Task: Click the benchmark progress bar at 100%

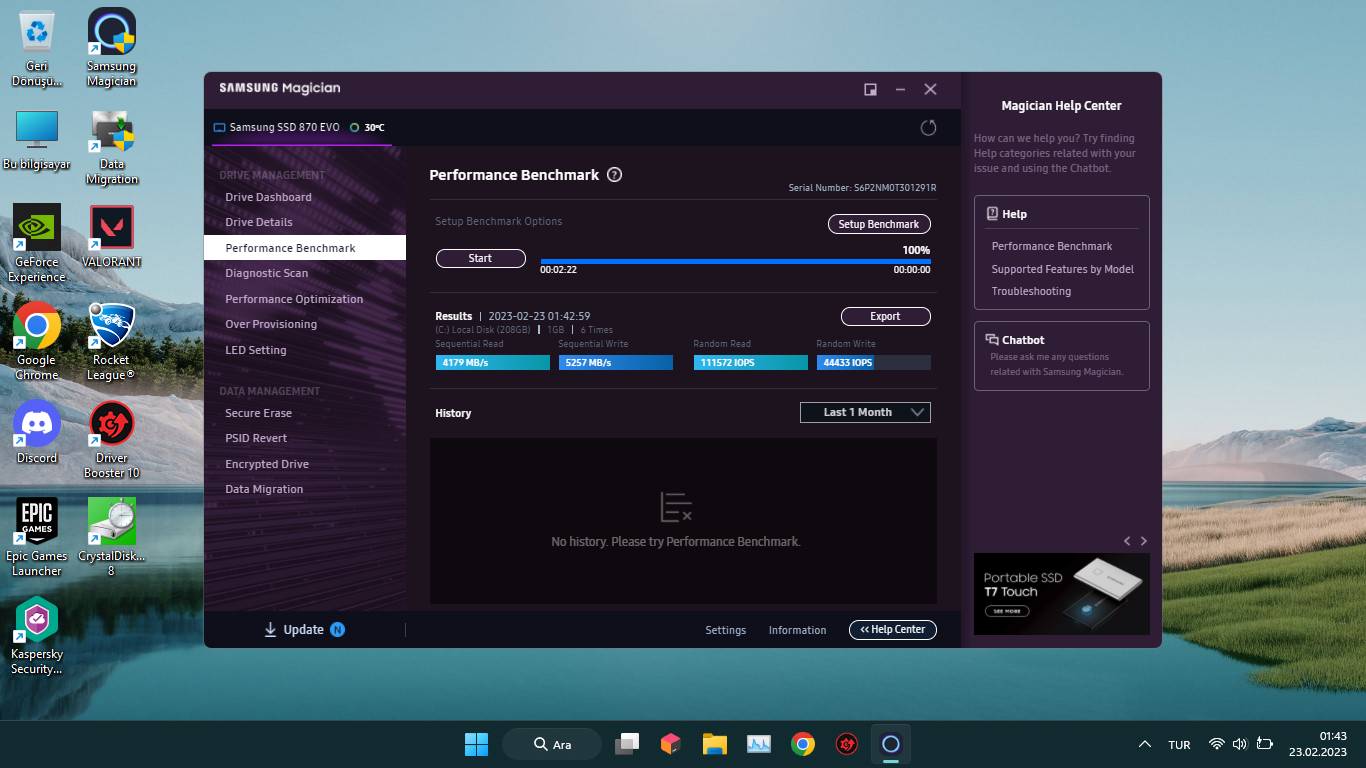Action: tap(736, 261)
